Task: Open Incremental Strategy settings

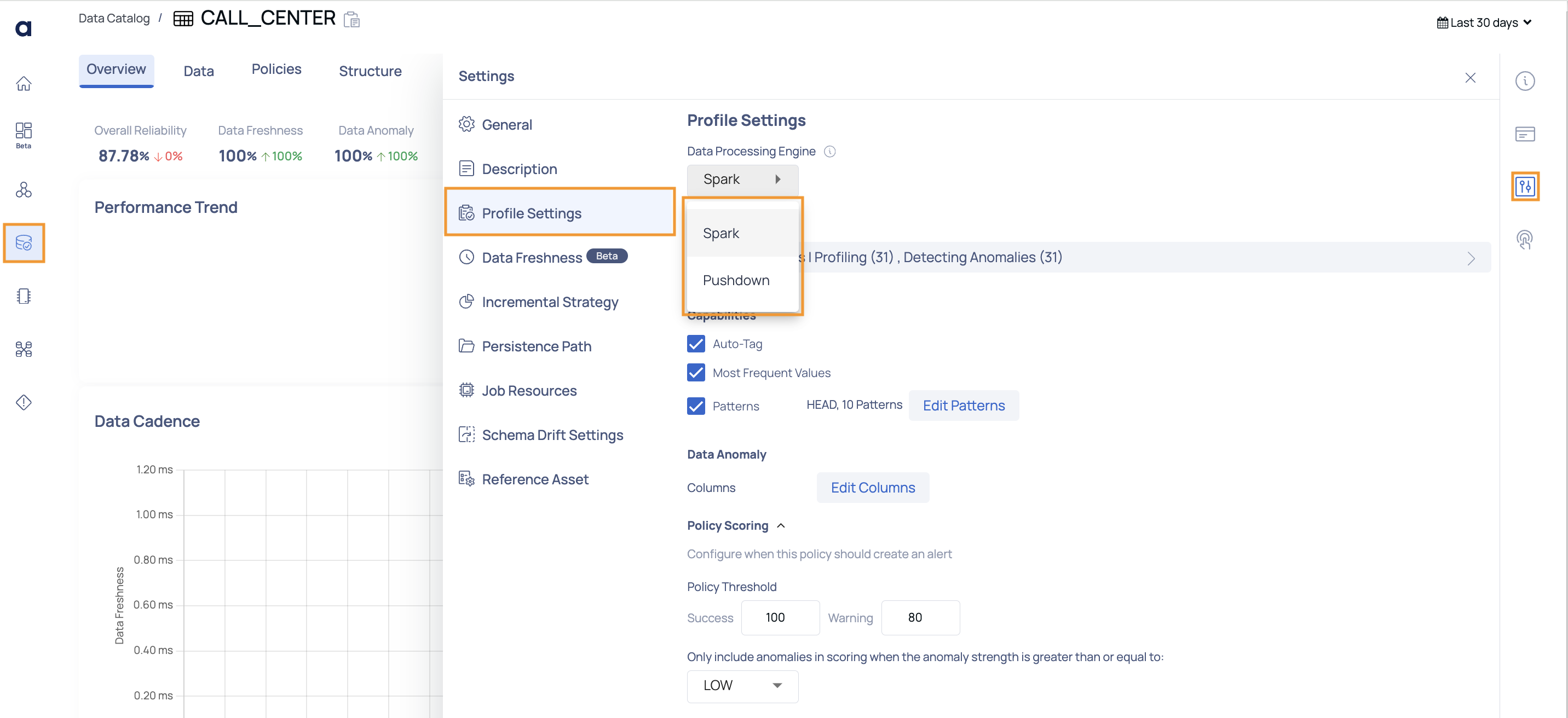Action: pyautogui.click(x=559, y=302)
